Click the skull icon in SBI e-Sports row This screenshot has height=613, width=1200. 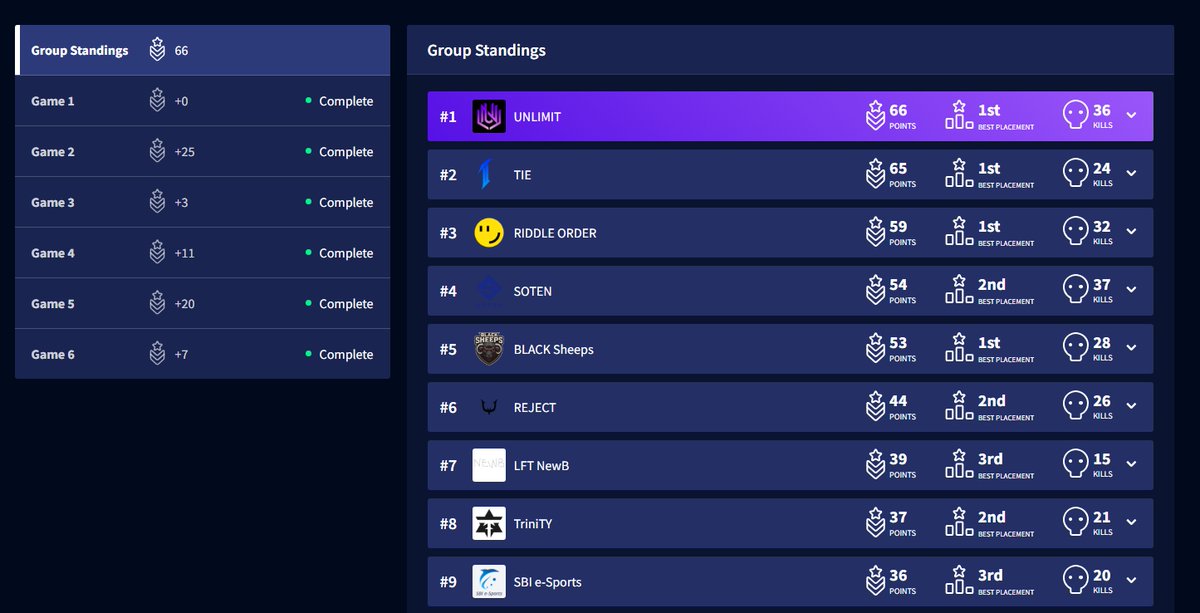coord(1075,581)
